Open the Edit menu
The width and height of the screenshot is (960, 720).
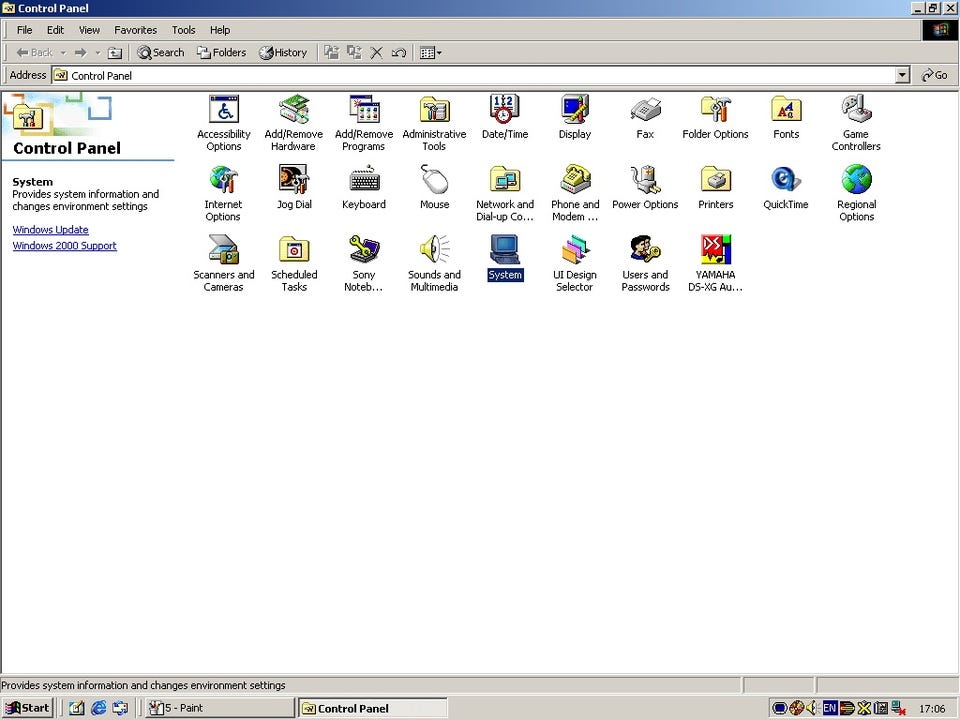point(55,30)
